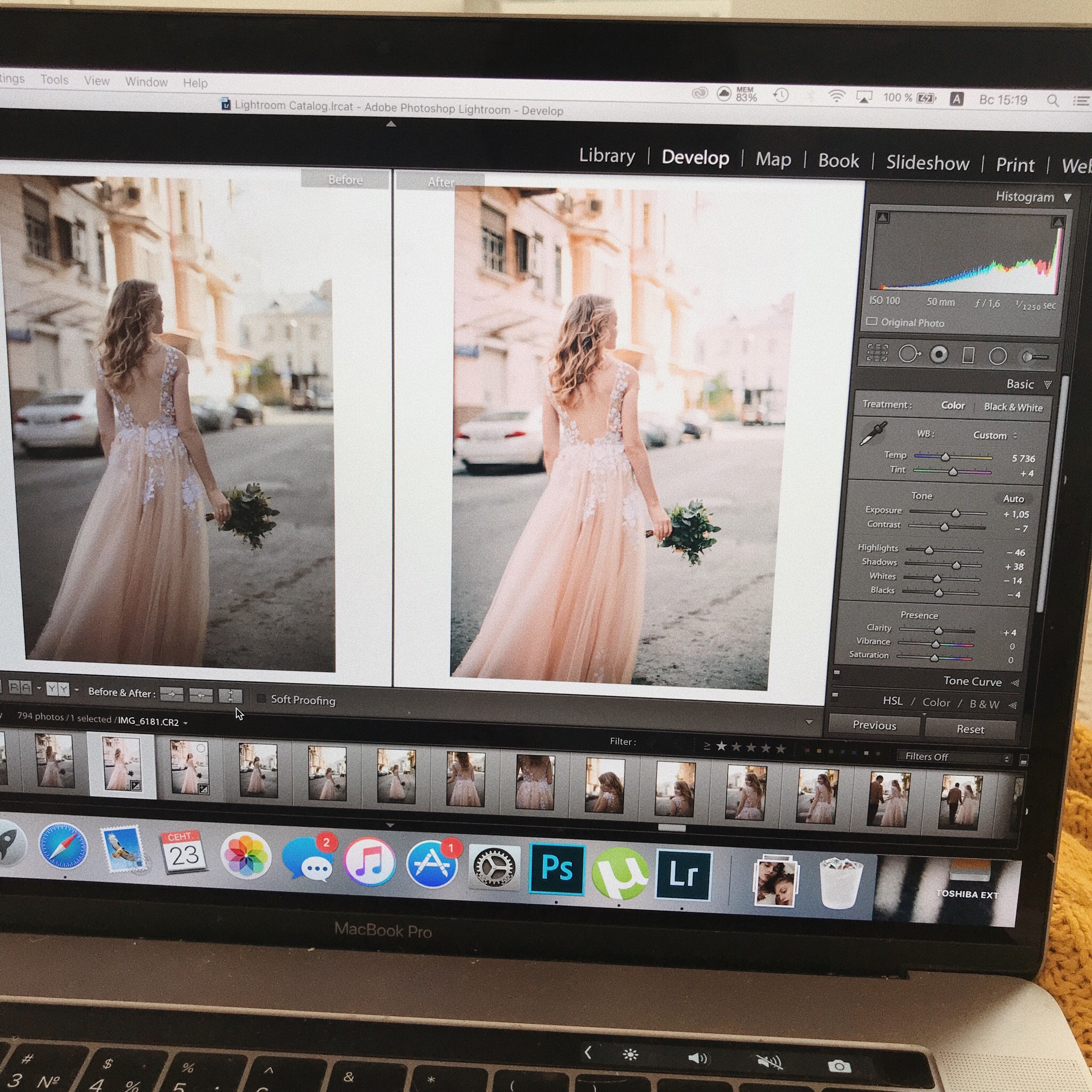Switch to the Library module
This screenshot has height=1092, width=1092.
607,155
